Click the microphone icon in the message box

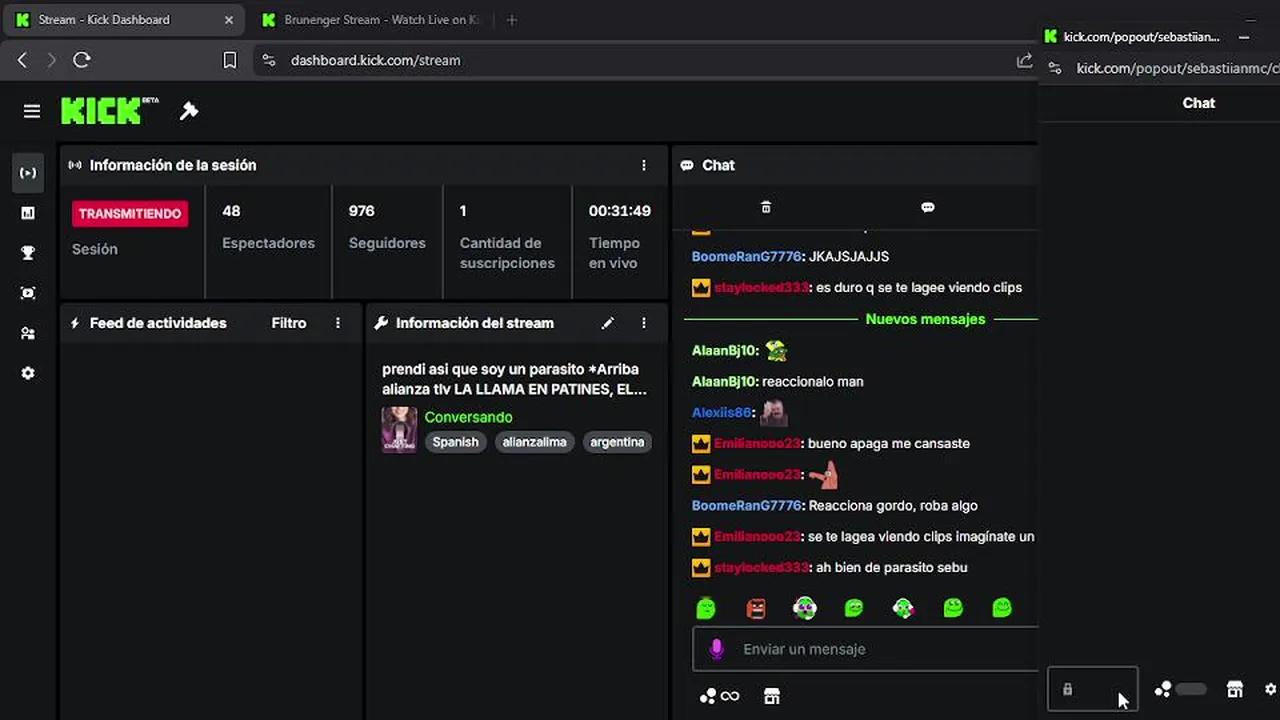coord(716,649)
